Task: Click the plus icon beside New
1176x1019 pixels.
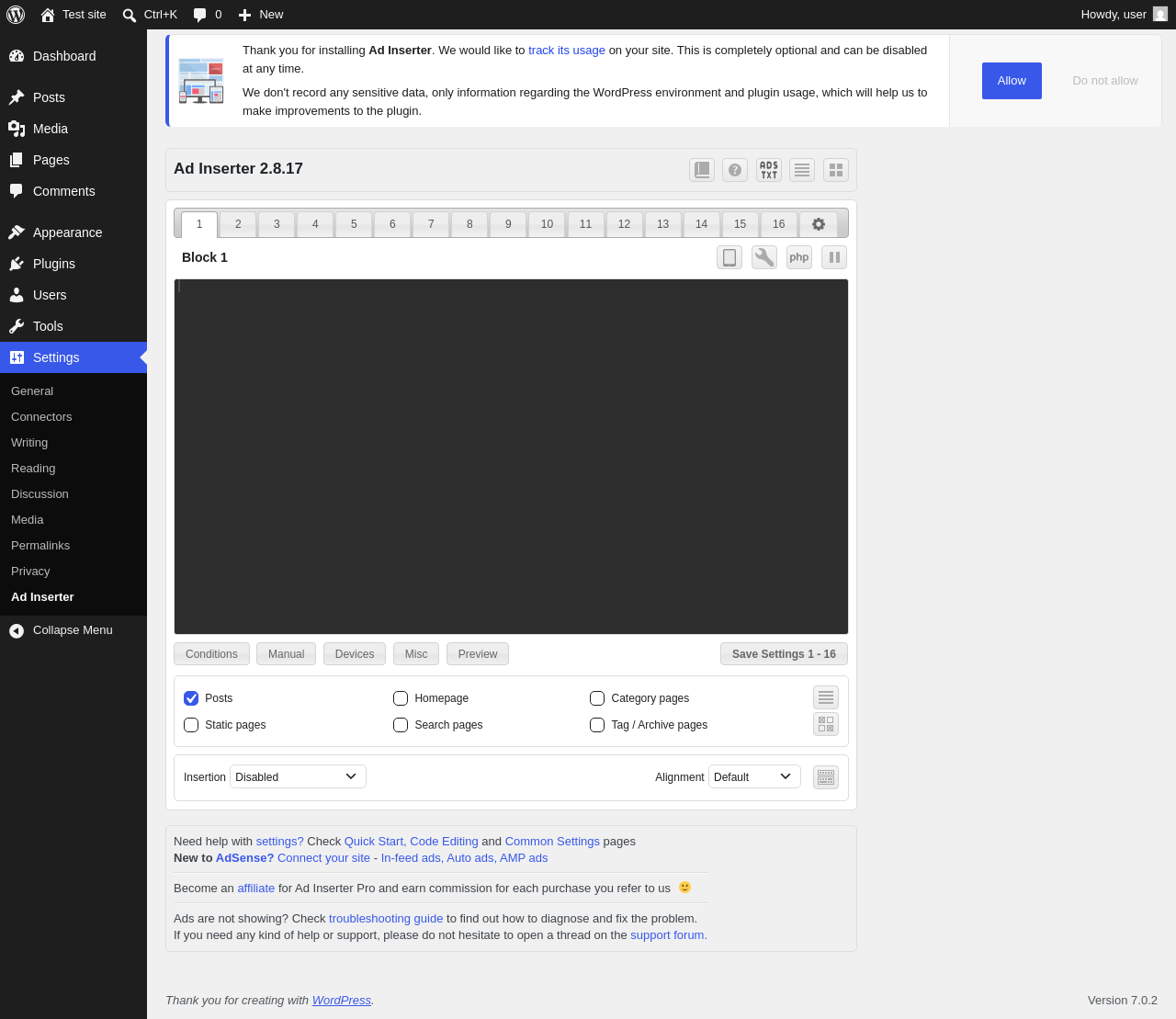Action: pos(244,15)
